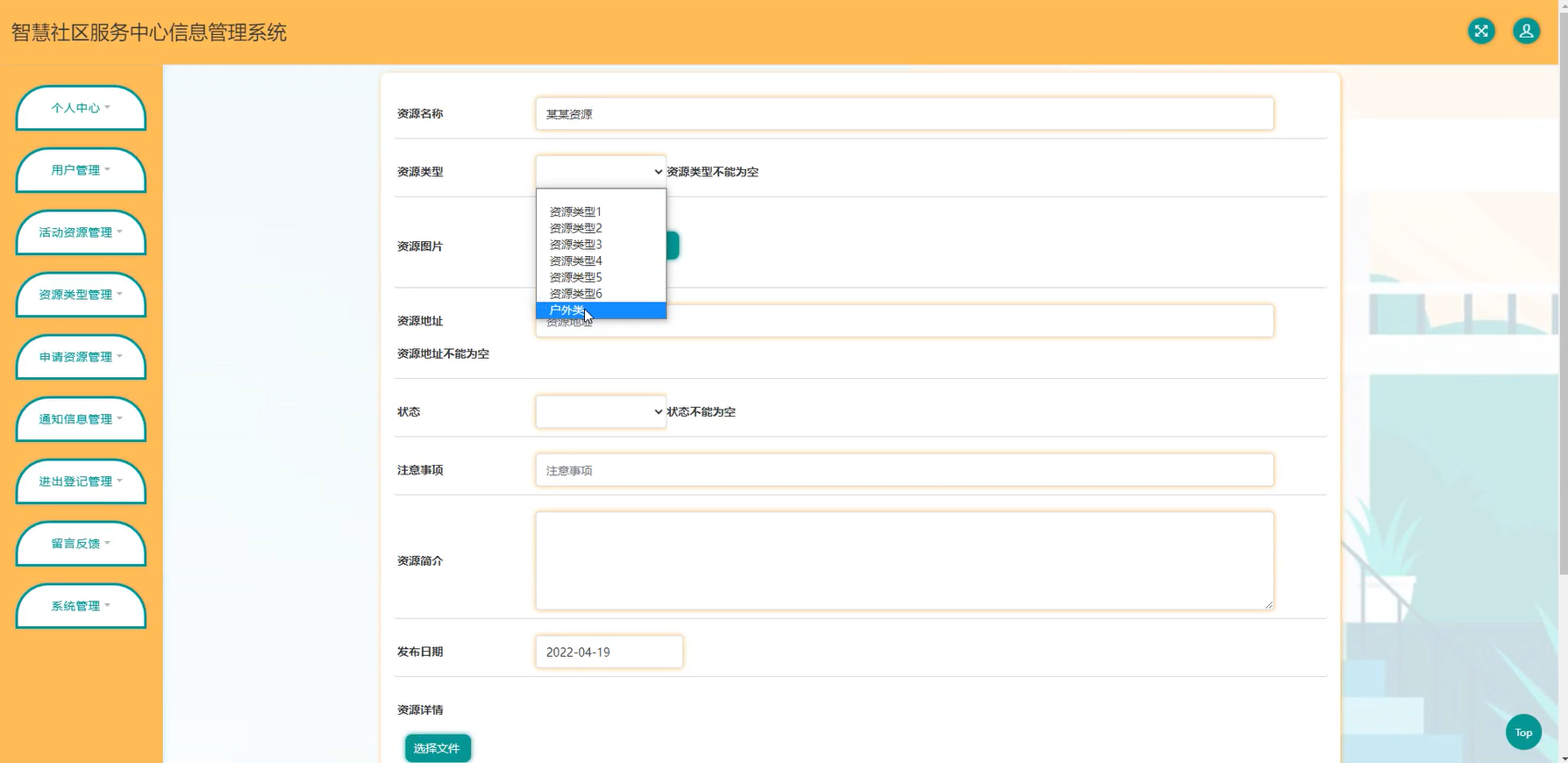The height and width of the screenshot is (763, 1568).
Task: Focus the 注意事项 text field
Action: pyautogui.click(x=904, y=470)
